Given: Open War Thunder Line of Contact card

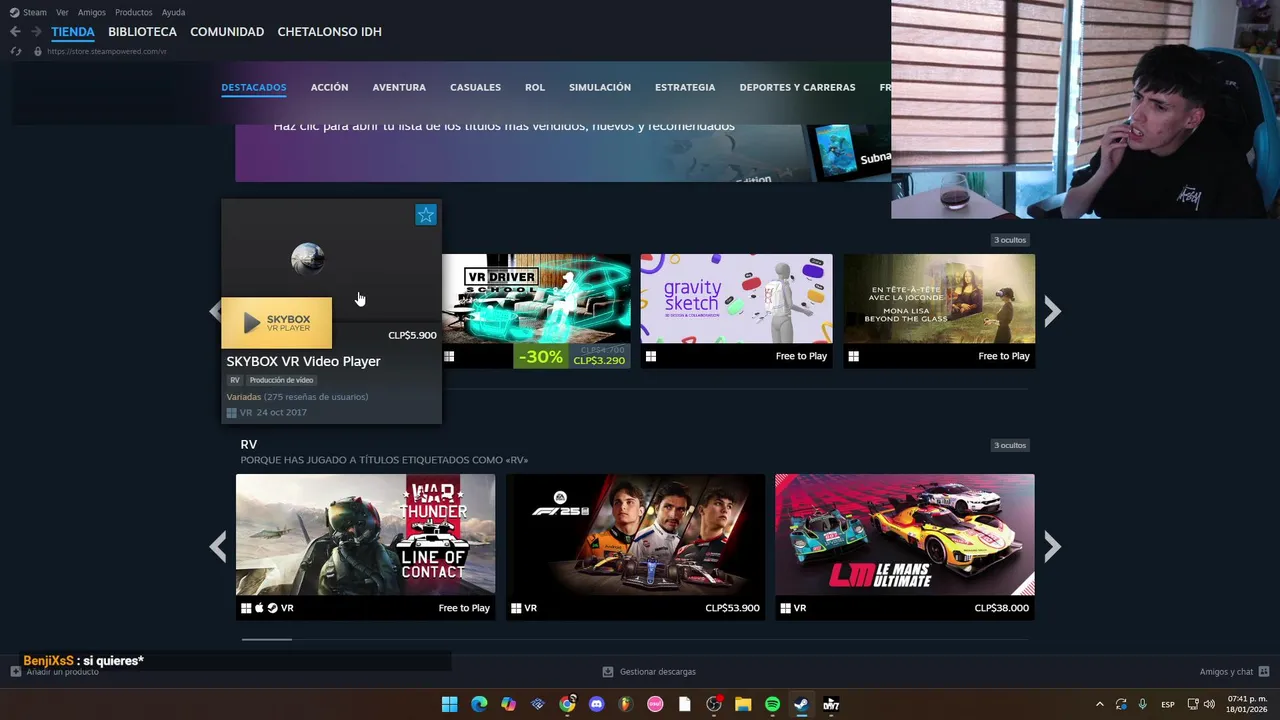Looking at the screenshot, I should [365, 547].
